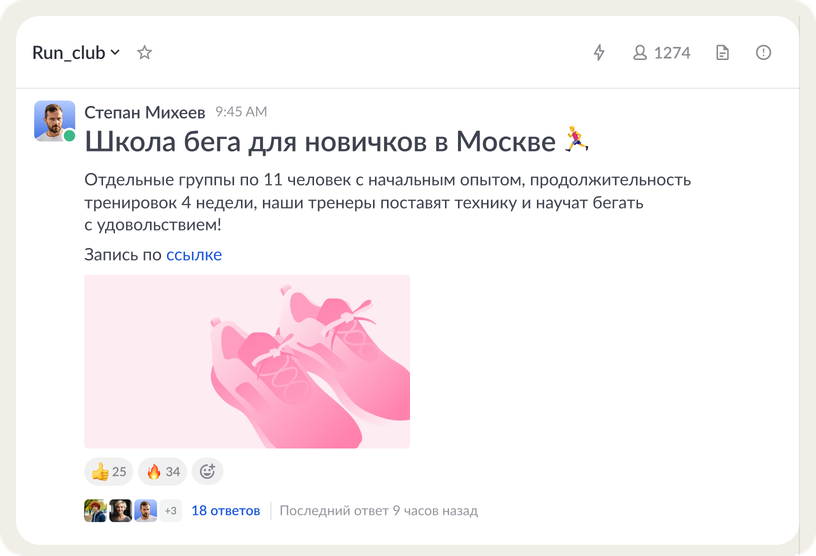Select the first replier avatar in thread
This screenshot has height=556, width=816.
click(95, 511)
